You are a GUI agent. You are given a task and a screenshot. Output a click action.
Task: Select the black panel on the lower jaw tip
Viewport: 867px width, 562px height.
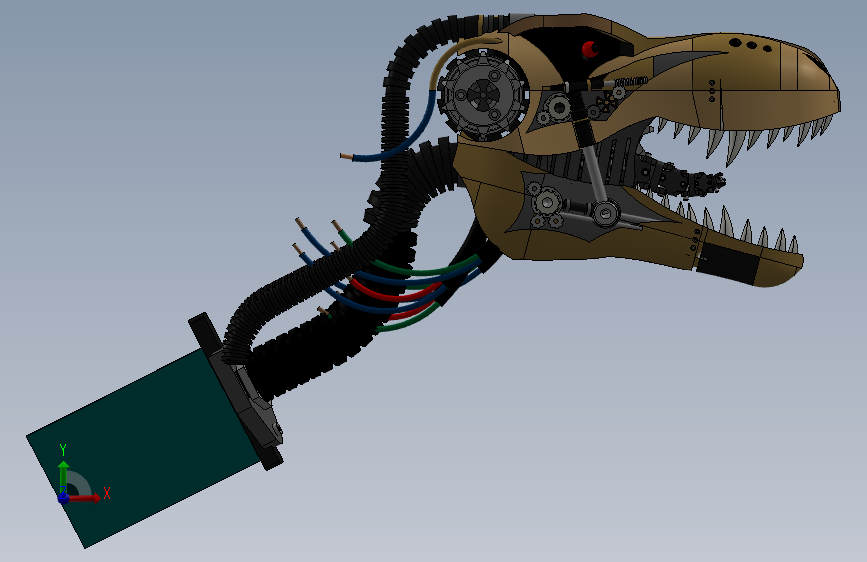click(x=728, y=262)
